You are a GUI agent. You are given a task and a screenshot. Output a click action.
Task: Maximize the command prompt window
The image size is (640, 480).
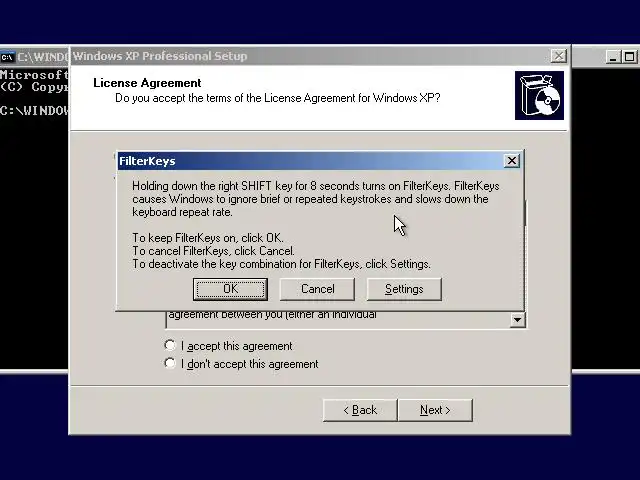(x=629, y=56)
